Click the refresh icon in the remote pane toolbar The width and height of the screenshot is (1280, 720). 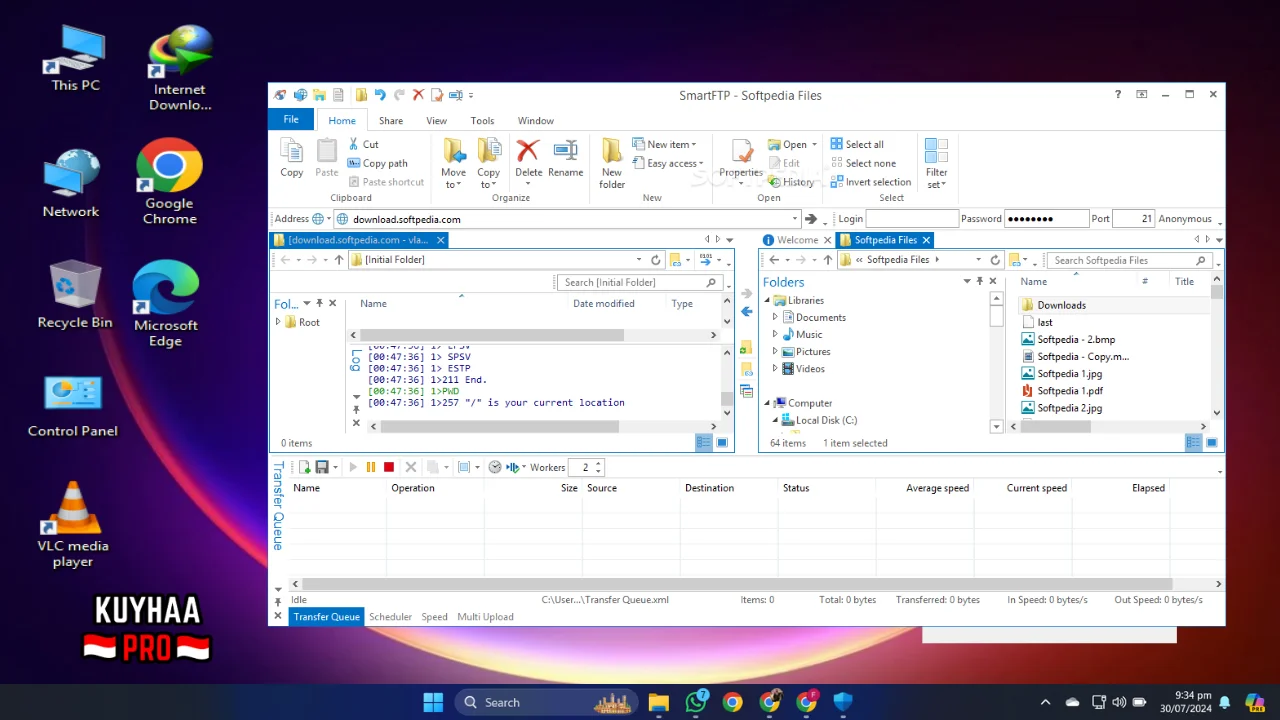[x=656, y=260]
